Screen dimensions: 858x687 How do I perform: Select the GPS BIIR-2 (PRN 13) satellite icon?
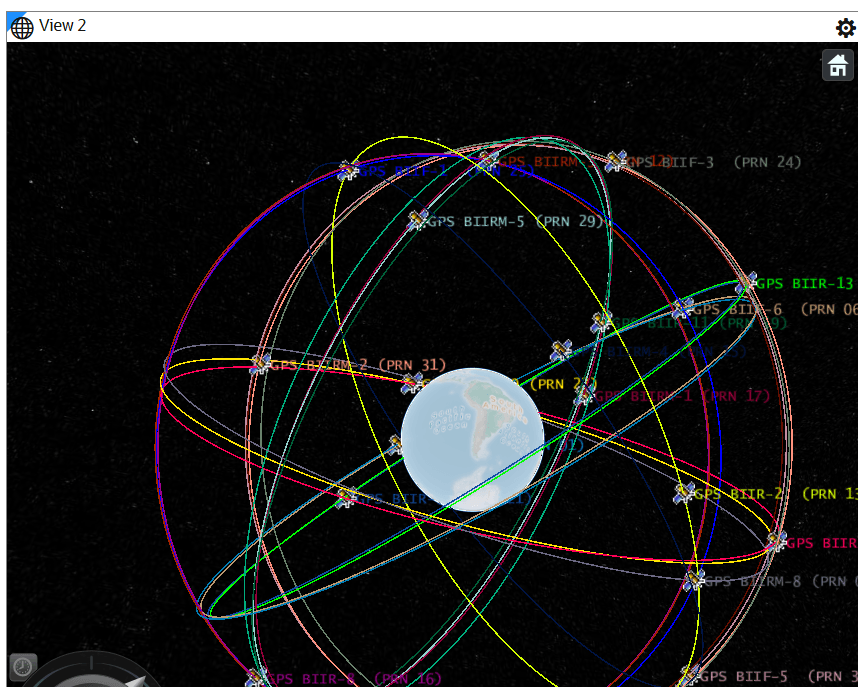click(x=684, y=493)
